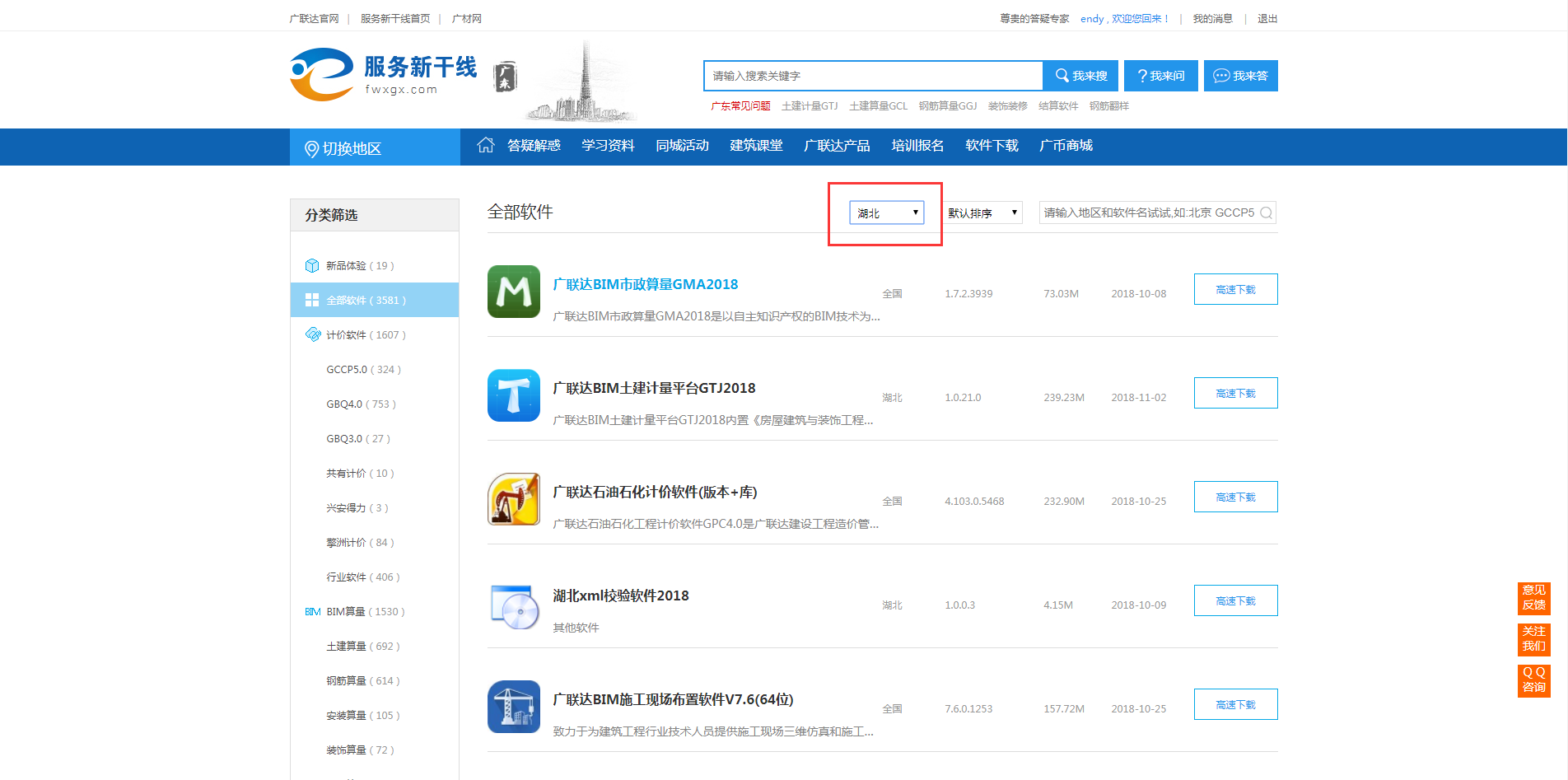Open 湖北xml校验软件2018 title link
This screenshot has width=1568, height=780.
click(x=621, y=596)
